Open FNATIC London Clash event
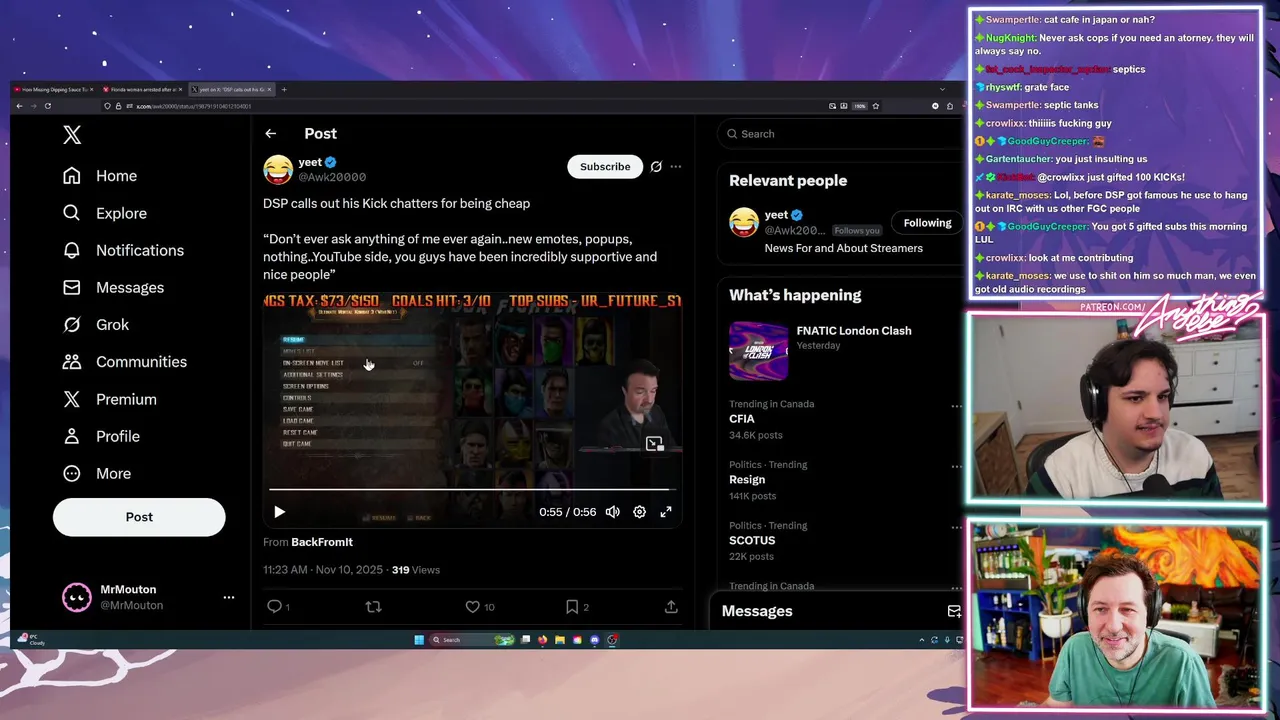This screenshot has height=720, width=1280. click(854, 331)
